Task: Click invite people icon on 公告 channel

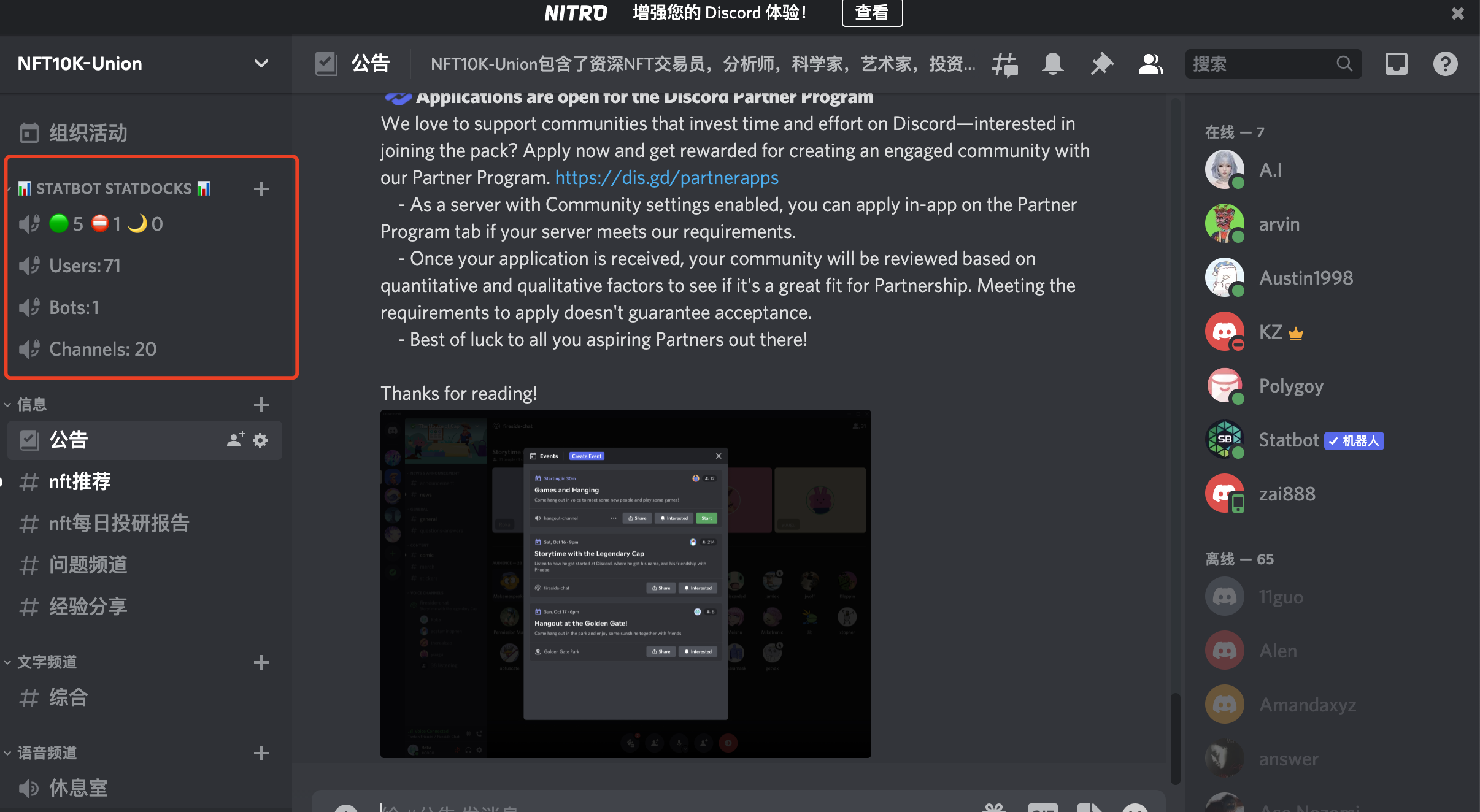Action: [235, 440]
